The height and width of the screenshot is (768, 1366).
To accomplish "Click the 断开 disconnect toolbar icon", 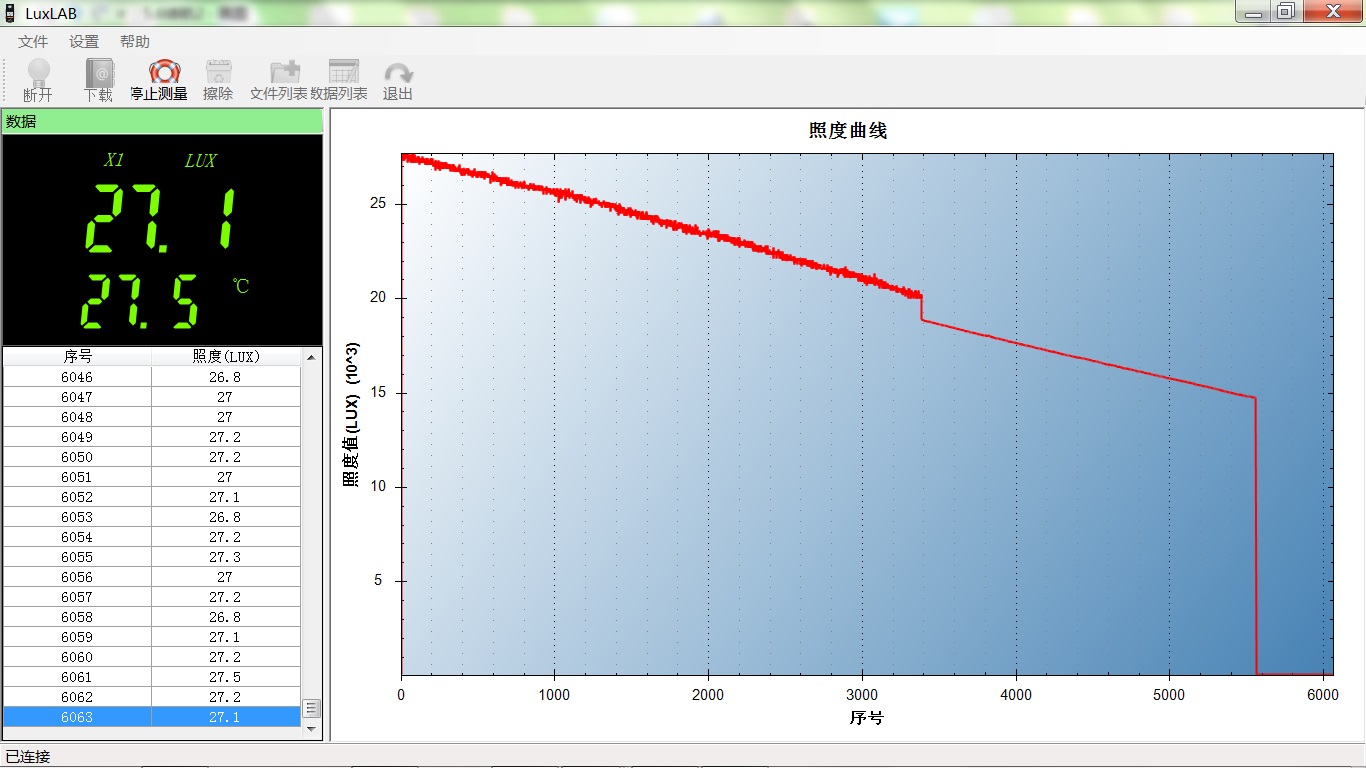I will [x=38, y=80].
